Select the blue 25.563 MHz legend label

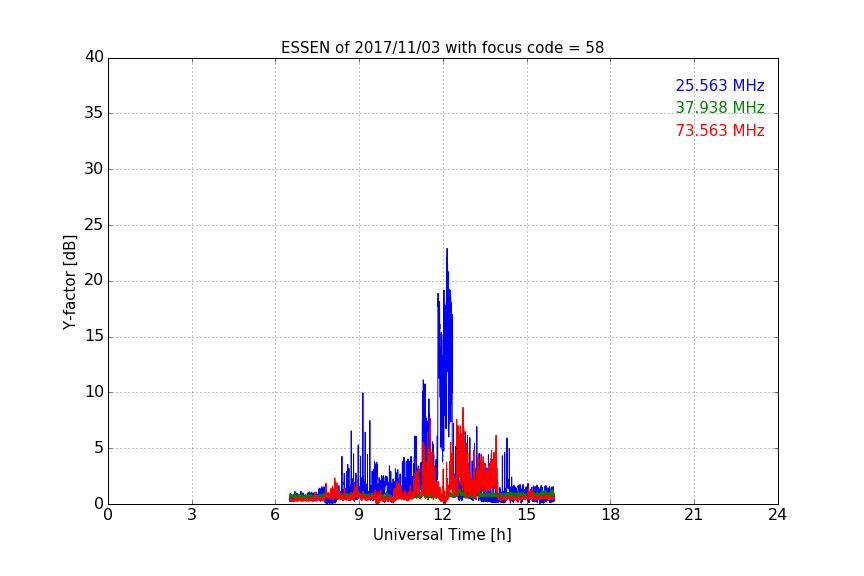720,85
